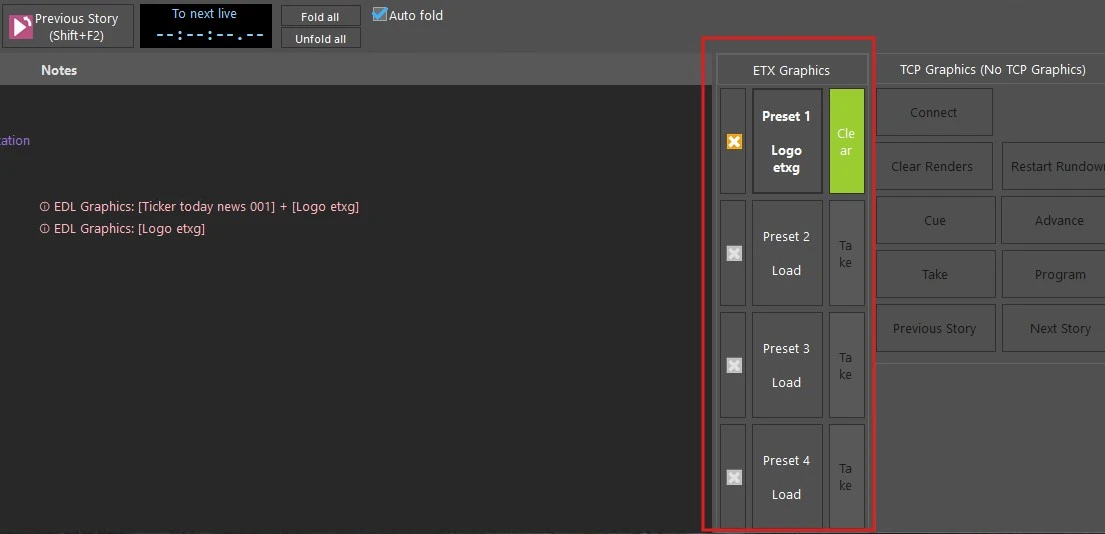Expand rows with Unfold all
The image size is (1105, 534).
(320, 39)
